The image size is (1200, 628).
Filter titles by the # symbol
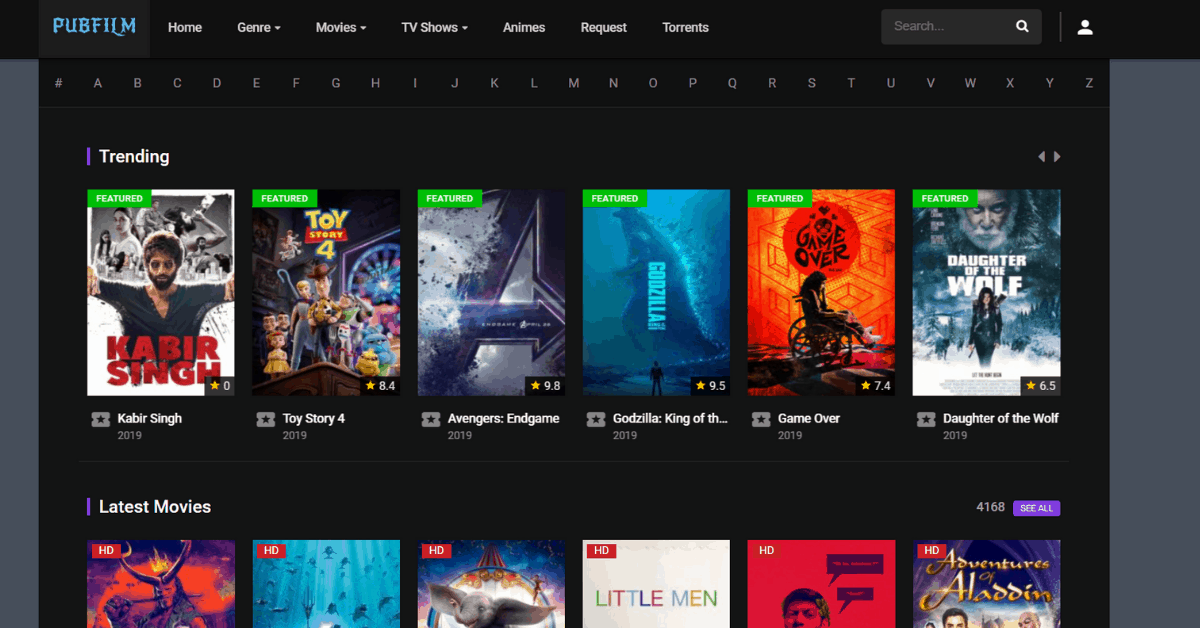coord(58,84)
